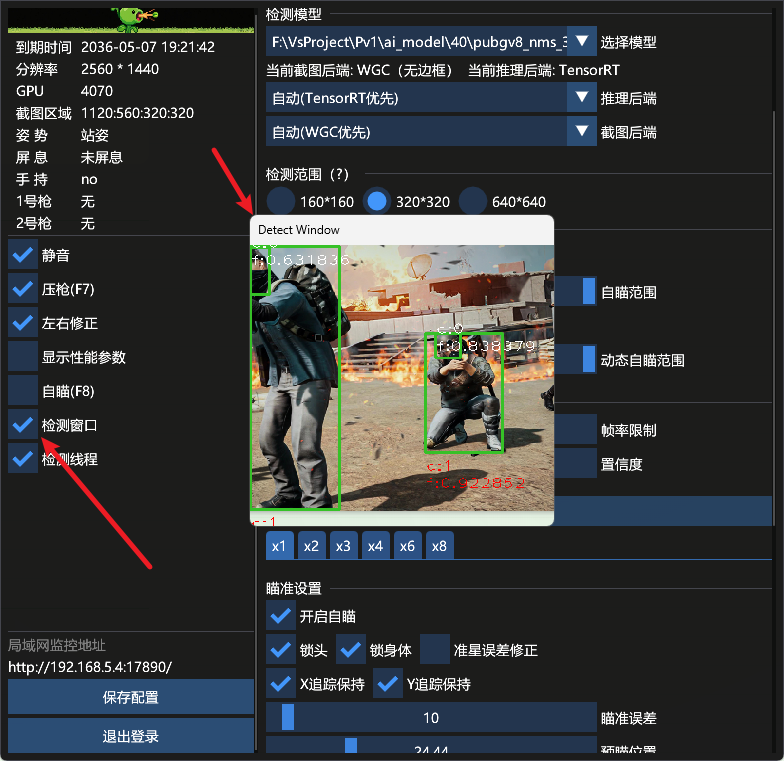Click the 退出登录 button

click(130, 736)
